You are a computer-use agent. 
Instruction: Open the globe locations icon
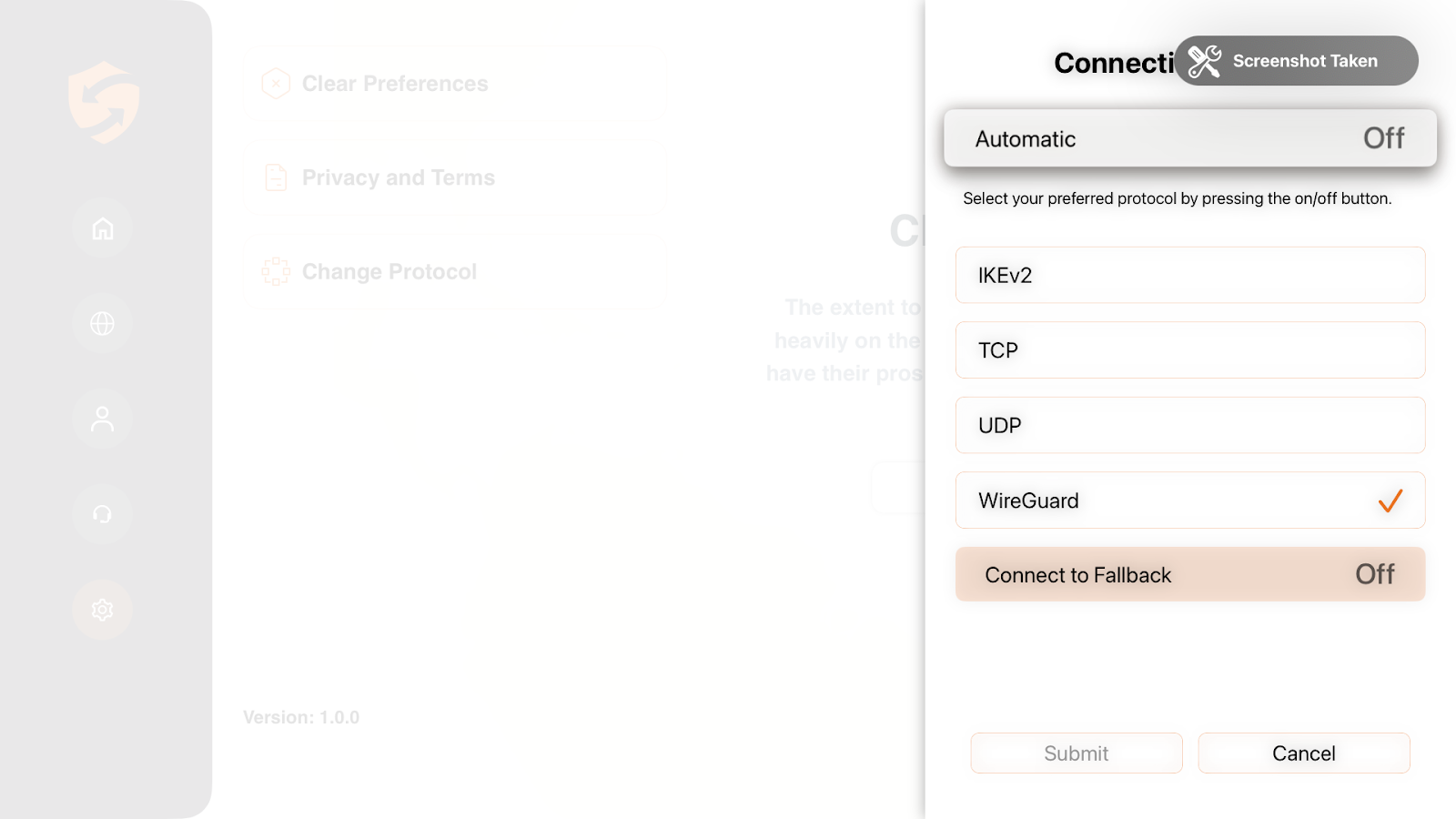point(103,323)
